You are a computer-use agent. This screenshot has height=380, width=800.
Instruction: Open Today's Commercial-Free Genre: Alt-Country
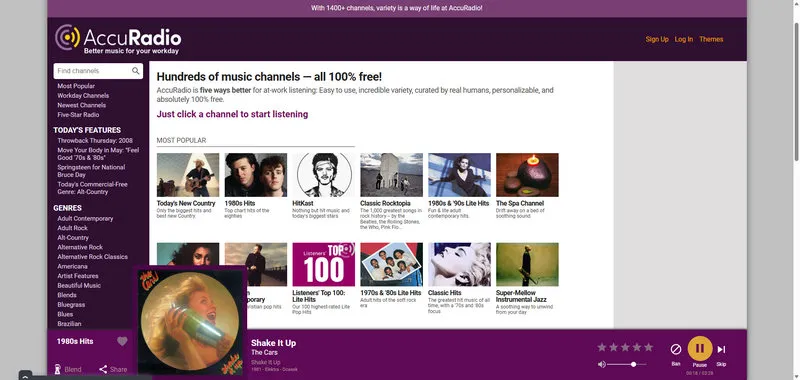[x=92, y=188]
